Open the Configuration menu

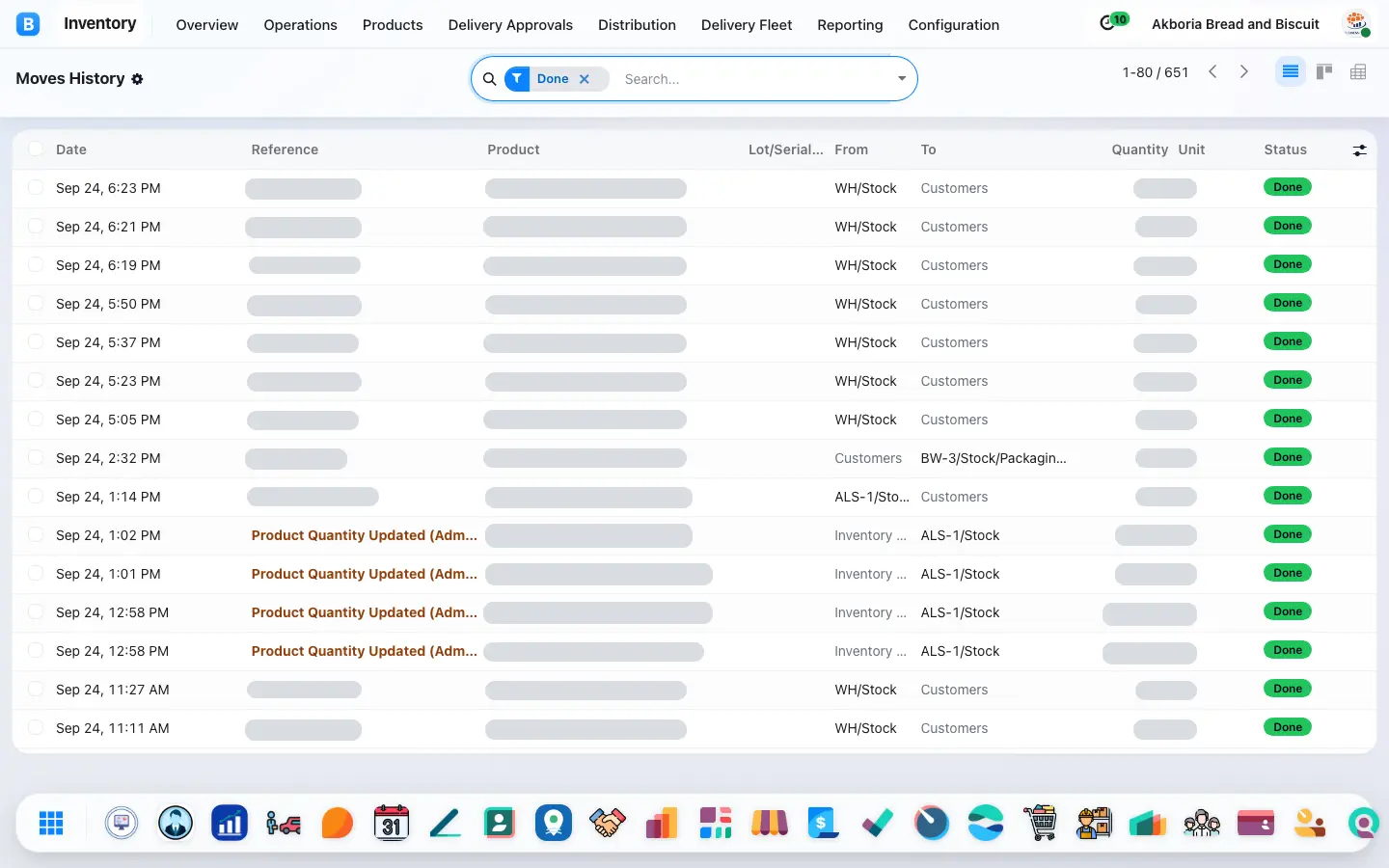954,25
